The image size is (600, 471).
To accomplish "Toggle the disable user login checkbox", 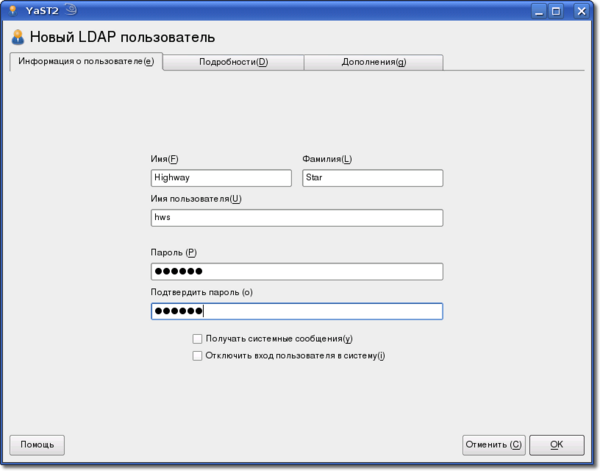I will coord(198,355).
